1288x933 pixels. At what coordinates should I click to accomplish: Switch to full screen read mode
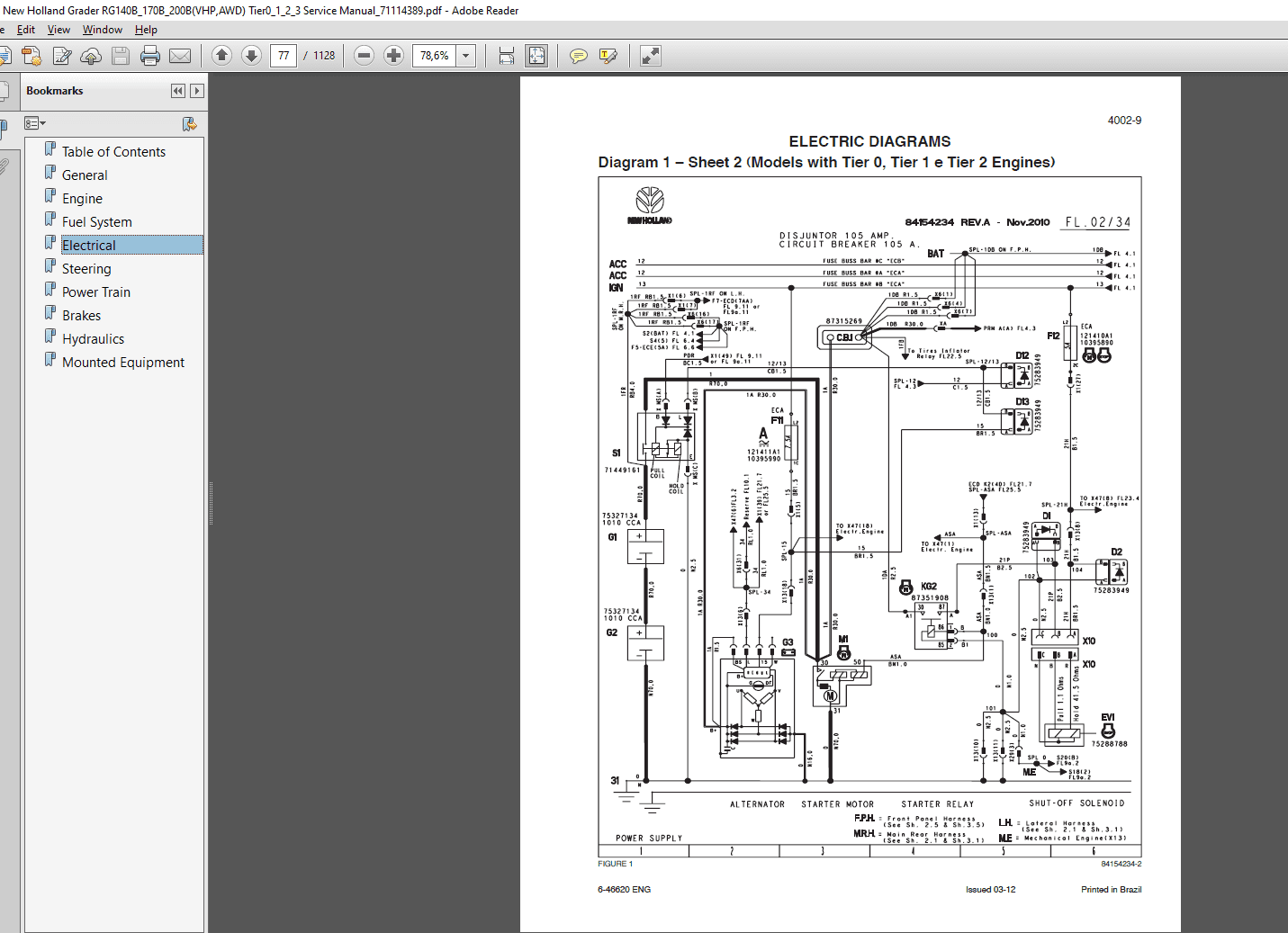[650, 56]
